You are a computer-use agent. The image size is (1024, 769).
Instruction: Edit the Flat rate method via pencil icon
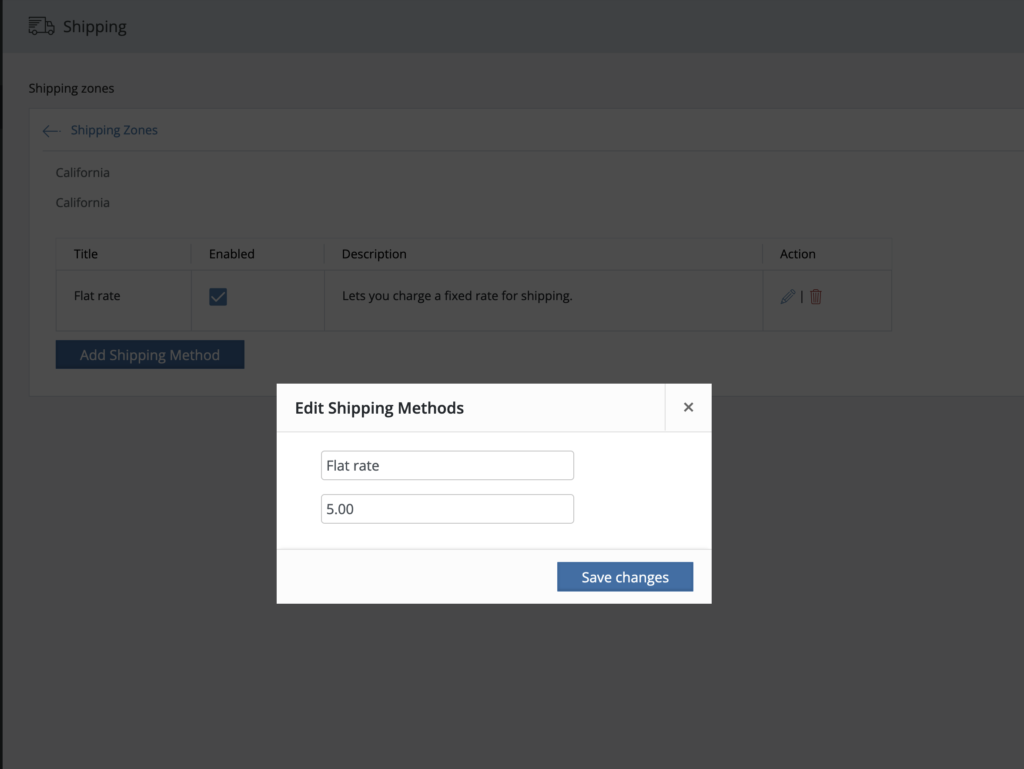(x=788, y=297)
